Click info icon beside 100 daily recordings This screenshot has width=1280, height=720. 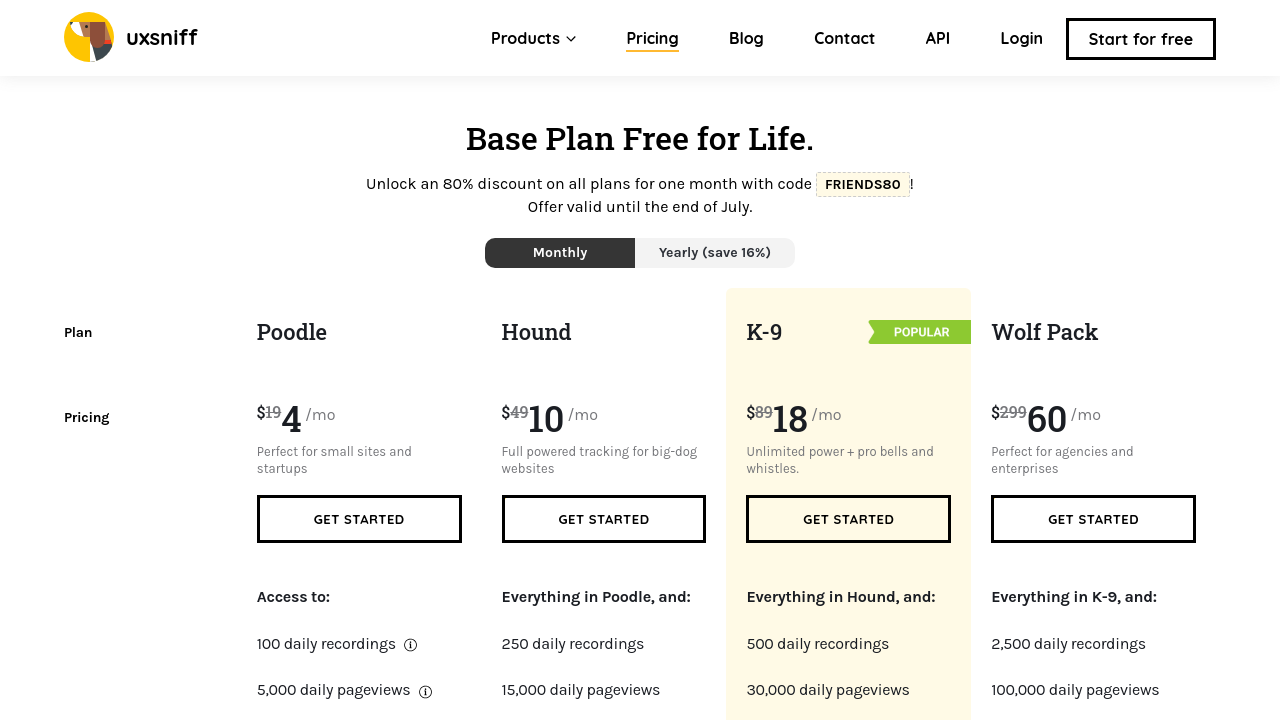click(x=410, y=645)
